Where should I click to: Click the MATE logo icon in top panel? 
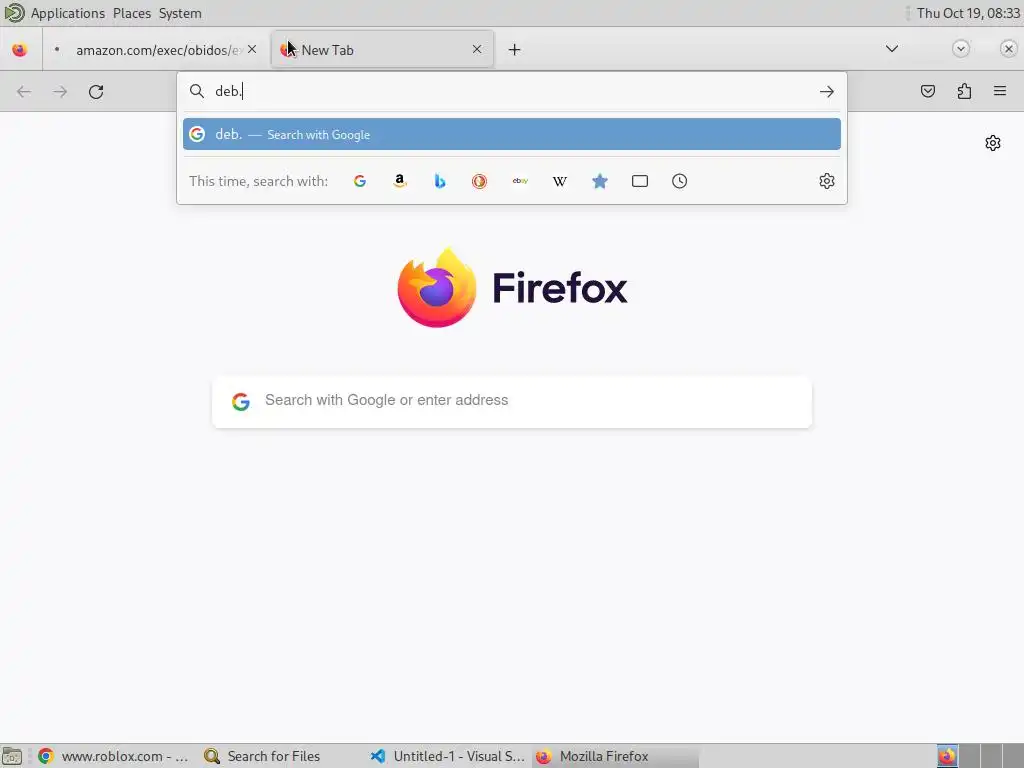pos(14,12)
